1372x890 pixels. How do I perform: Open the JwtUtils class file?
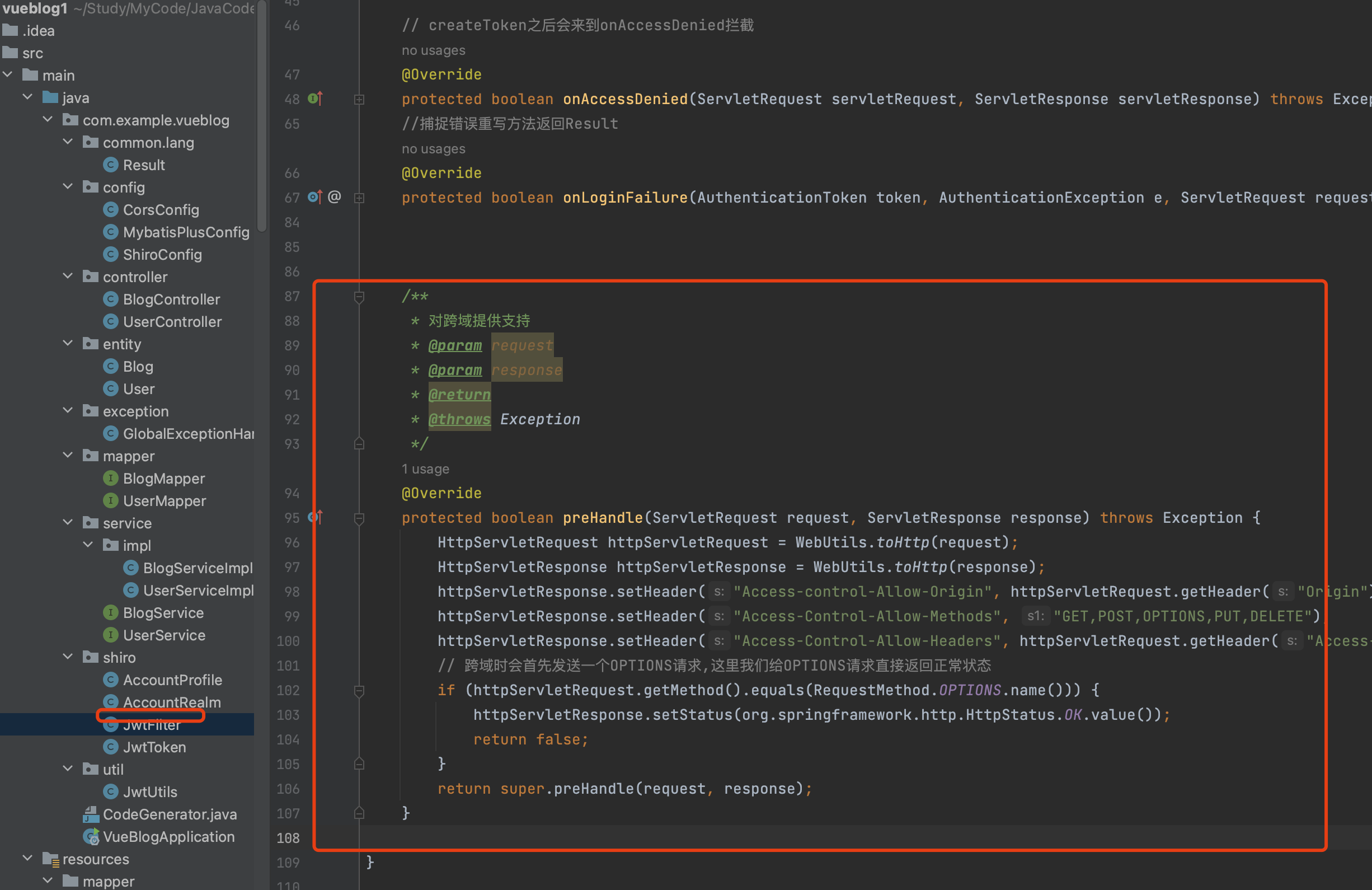click(149, 791)
